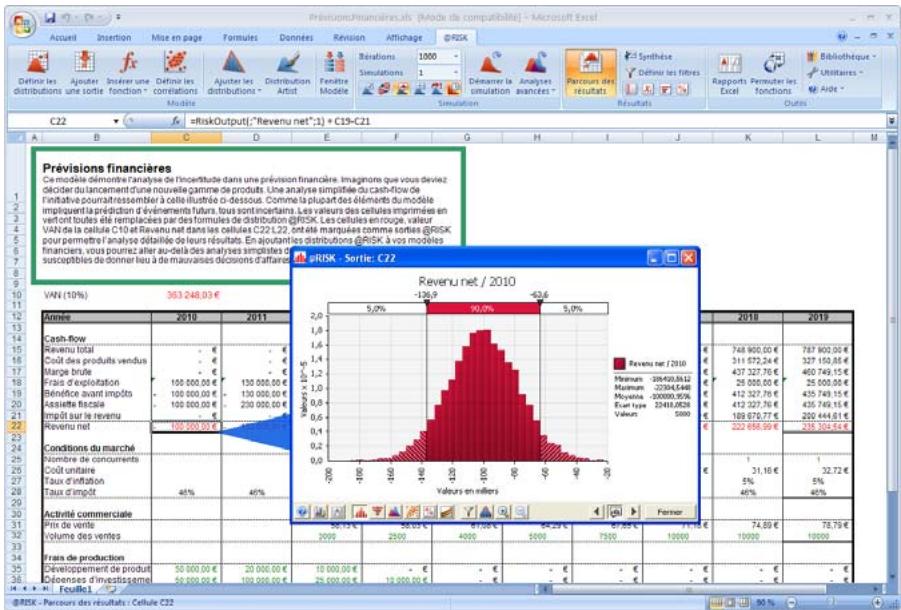Click the zoom-in magnifier in graph toolbar
Screen dimensions: 901x610
point(503,510)
